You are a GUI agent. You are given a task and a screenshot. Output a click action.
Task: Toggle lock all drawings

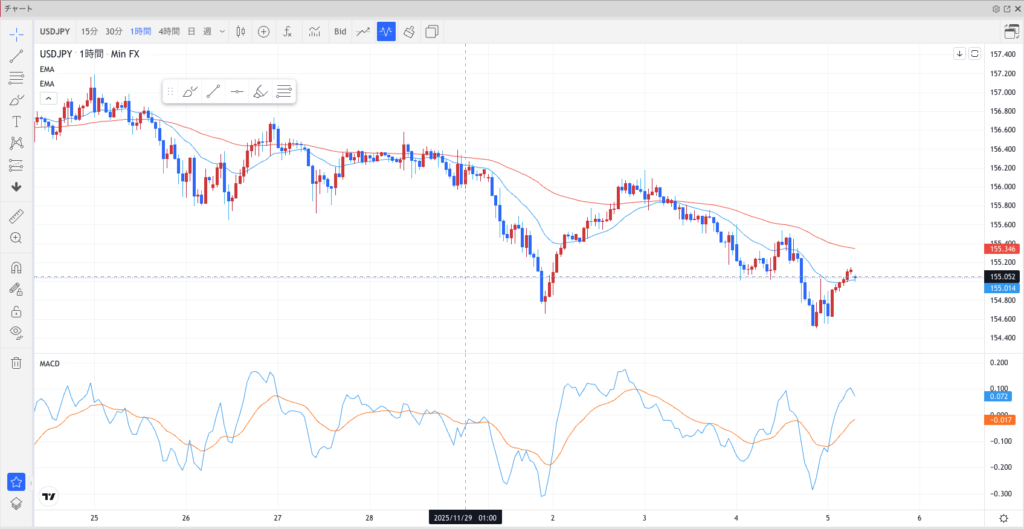coord(16,310)
